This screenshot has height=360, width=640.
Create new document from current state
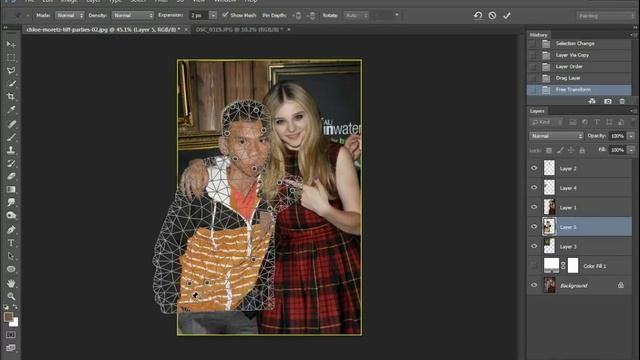coord(592,101)
